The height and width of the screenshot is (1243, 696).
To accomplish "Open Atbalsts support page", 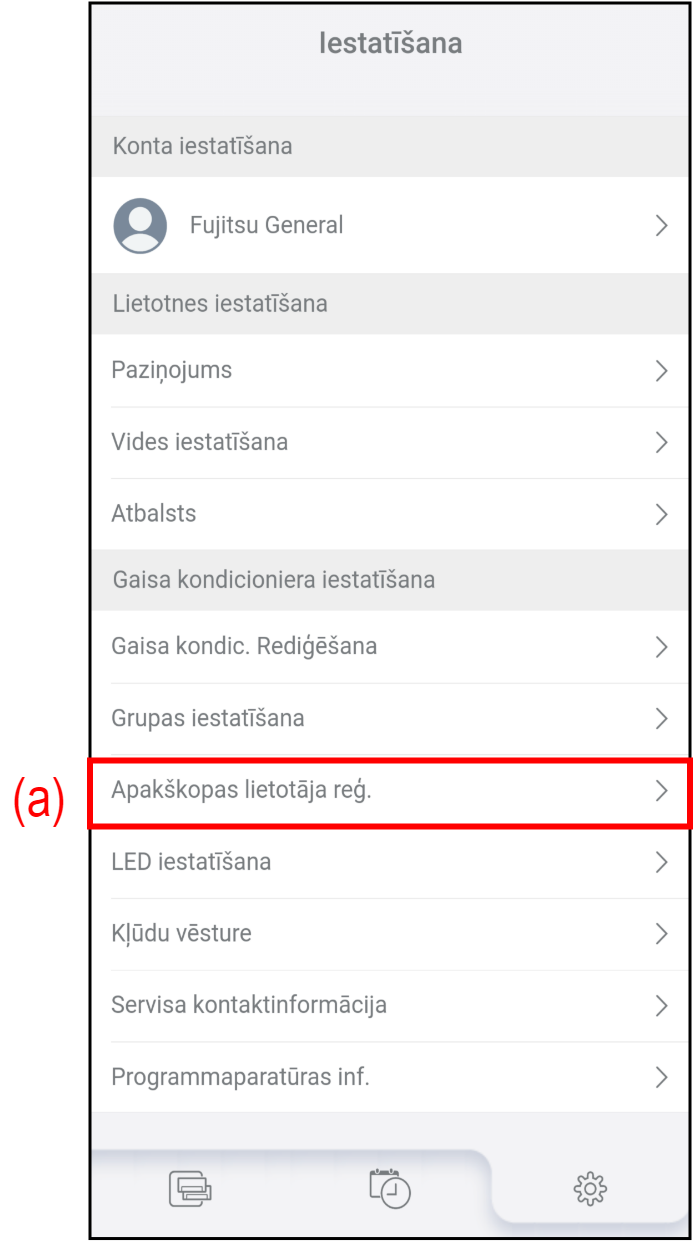I will (390, 514).
